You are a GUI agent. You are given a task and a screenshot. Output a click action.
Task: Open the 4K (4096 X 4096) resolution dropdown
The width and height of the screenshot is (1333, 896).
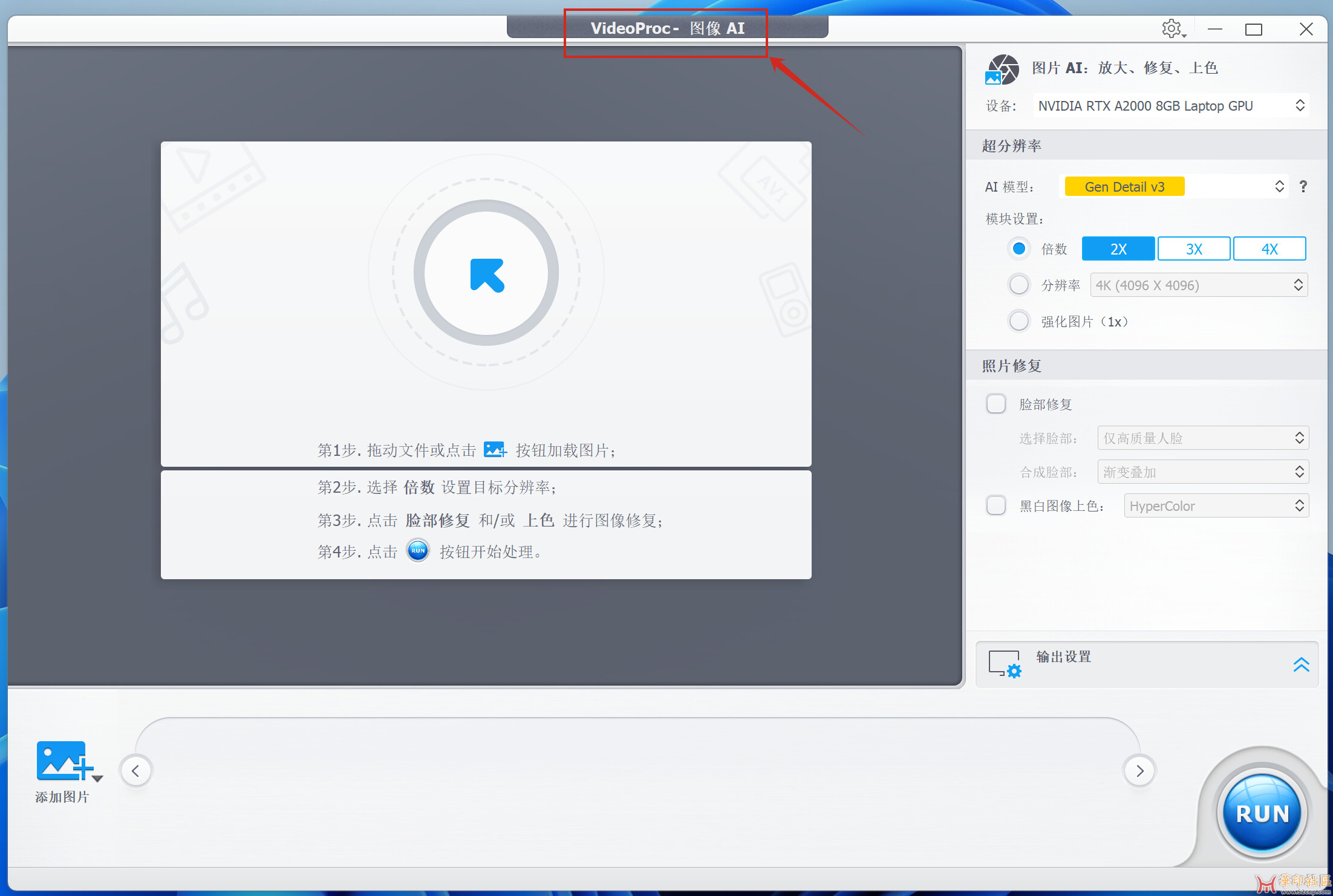pyautogui.click(x=1199, y=285)
